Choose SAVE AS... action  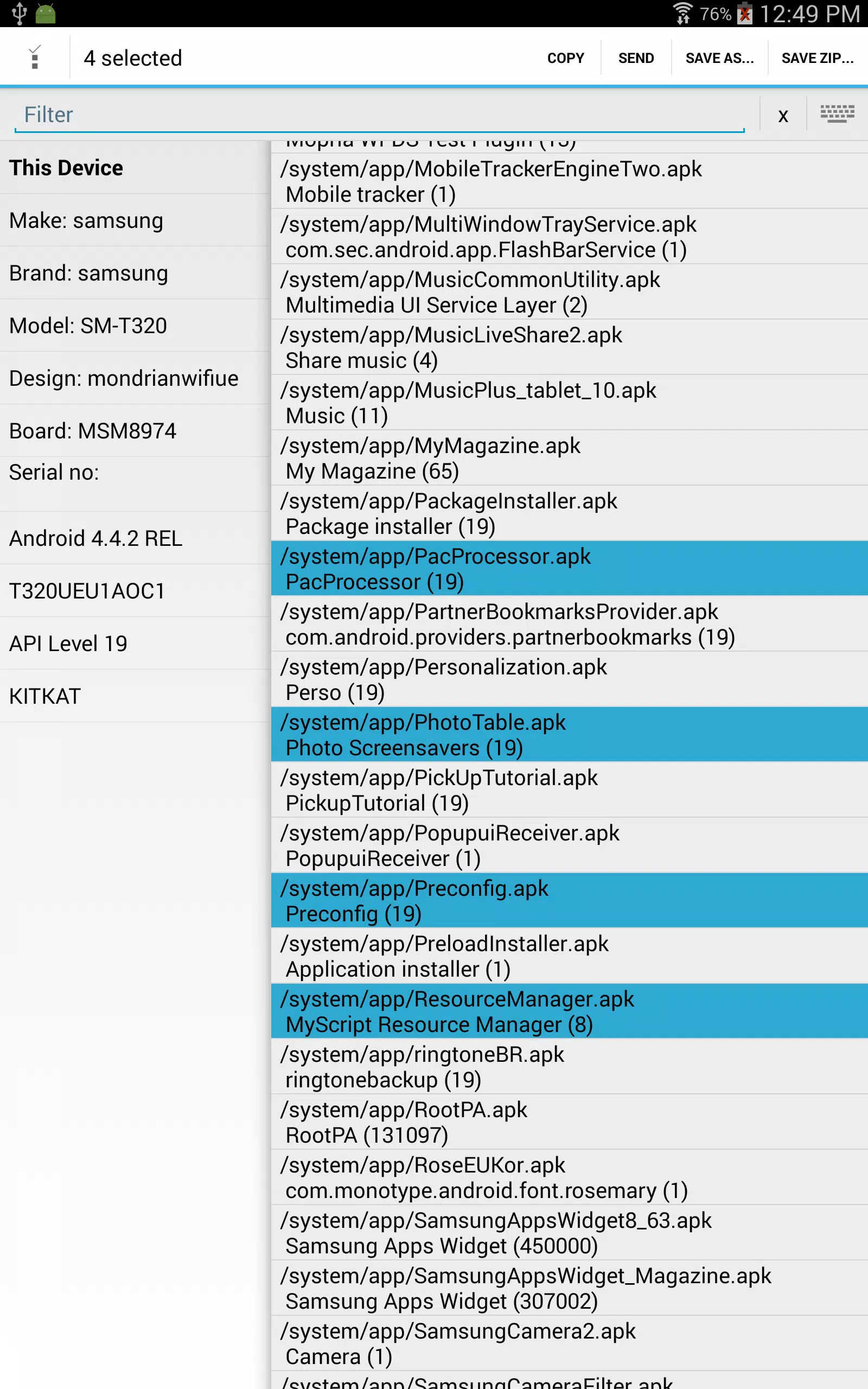(x=719, y=58)
